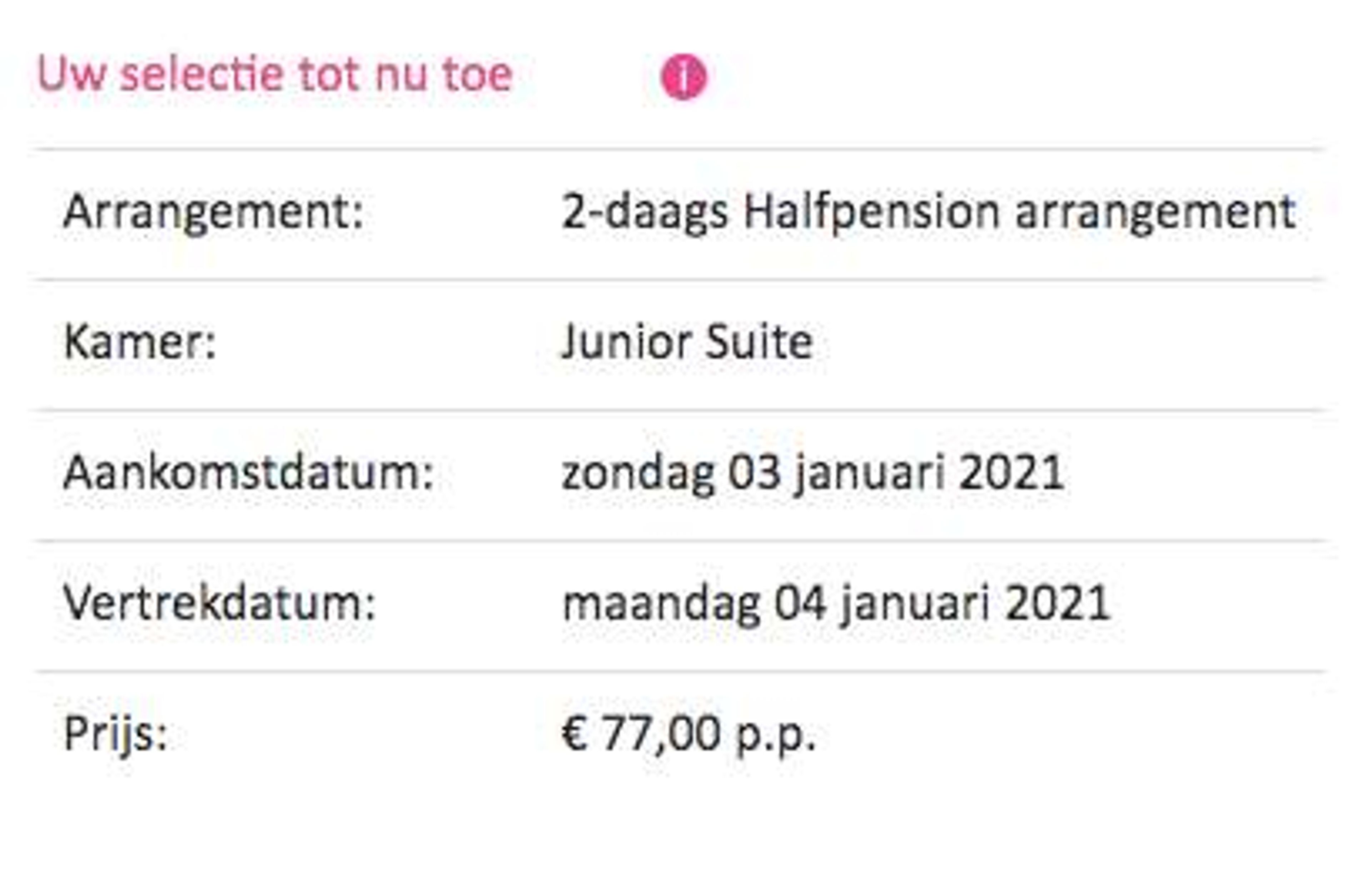Click the 'Uw selectie tot nu toe' heading
Image resolution: width=1372 pixels, height=884 pixels.
275,75
